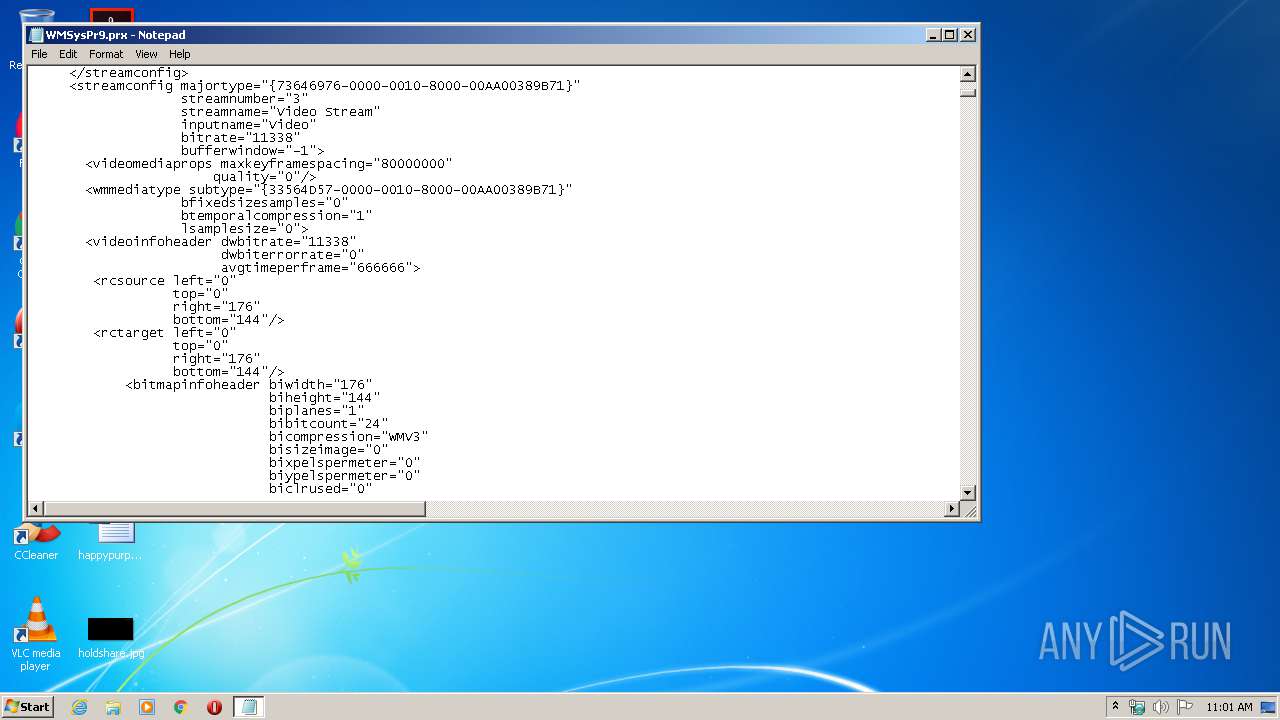This screenshot has width=1280, height=720.
Task: Click the bicompression="WMV3" line
Action: pos(348,437)
